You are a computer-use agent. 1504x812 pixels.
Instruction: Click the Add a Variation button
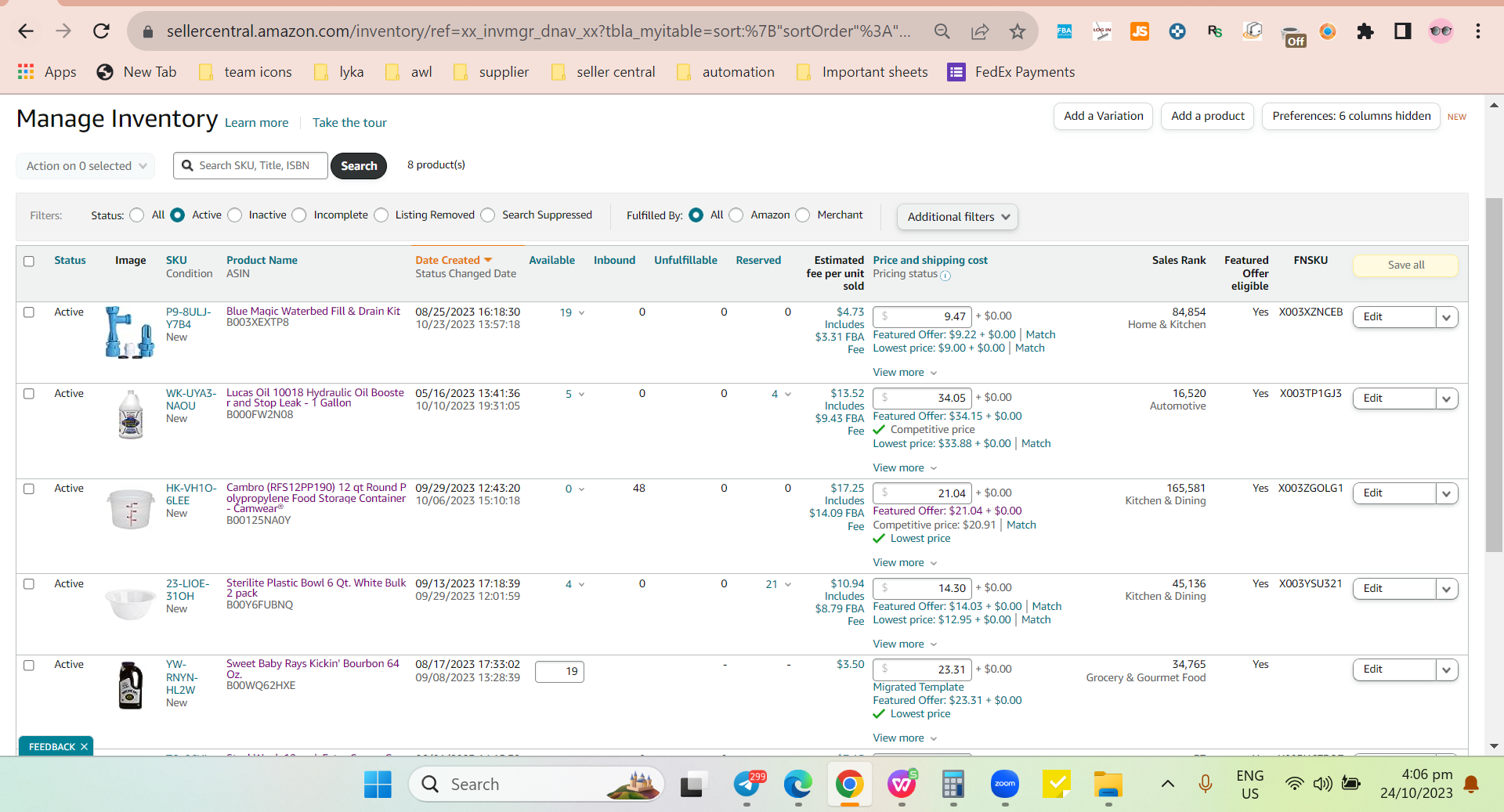(x=1103, y=116)
